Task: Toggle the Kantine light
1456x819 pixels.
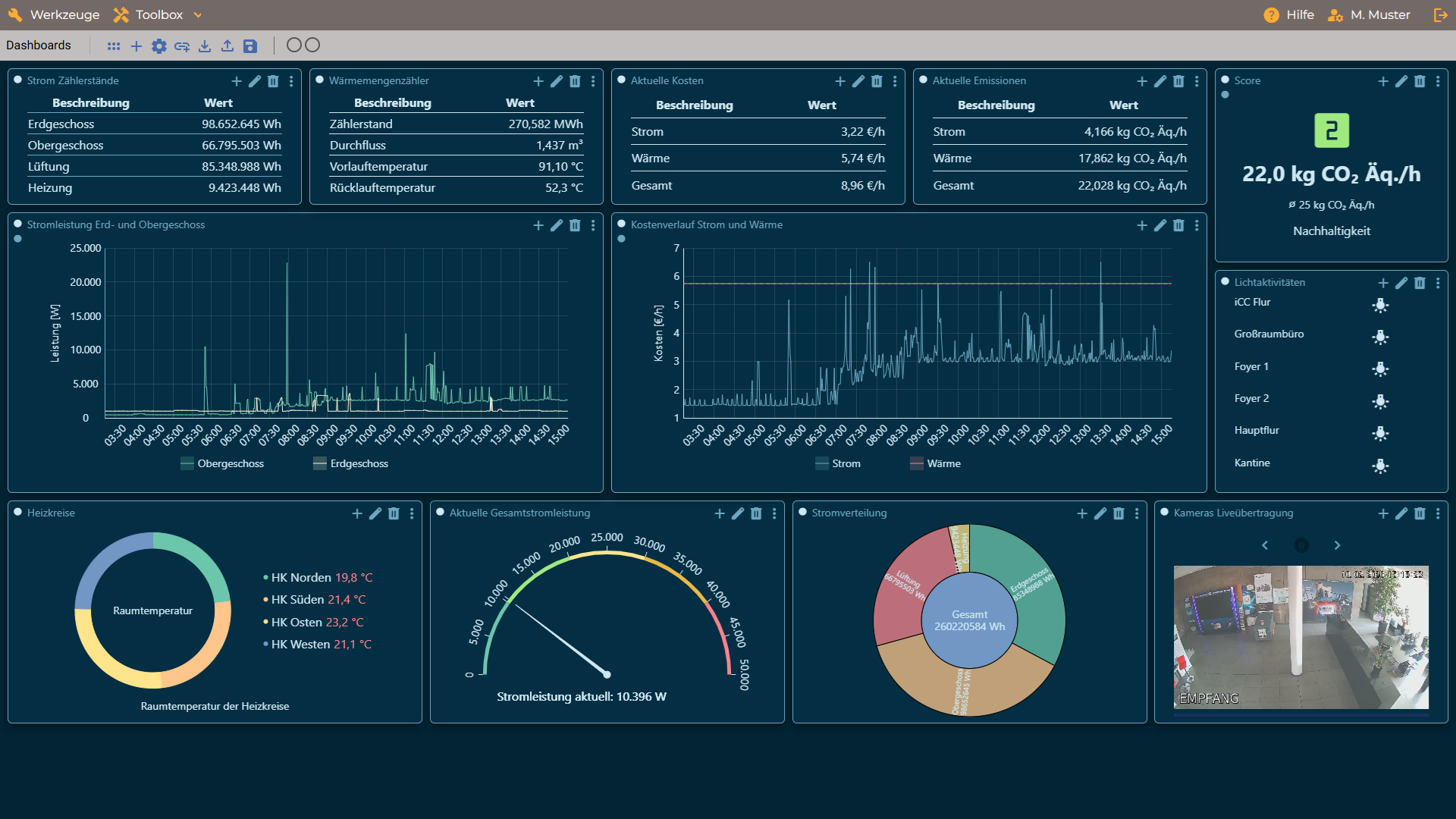Action: [1380, 466]
